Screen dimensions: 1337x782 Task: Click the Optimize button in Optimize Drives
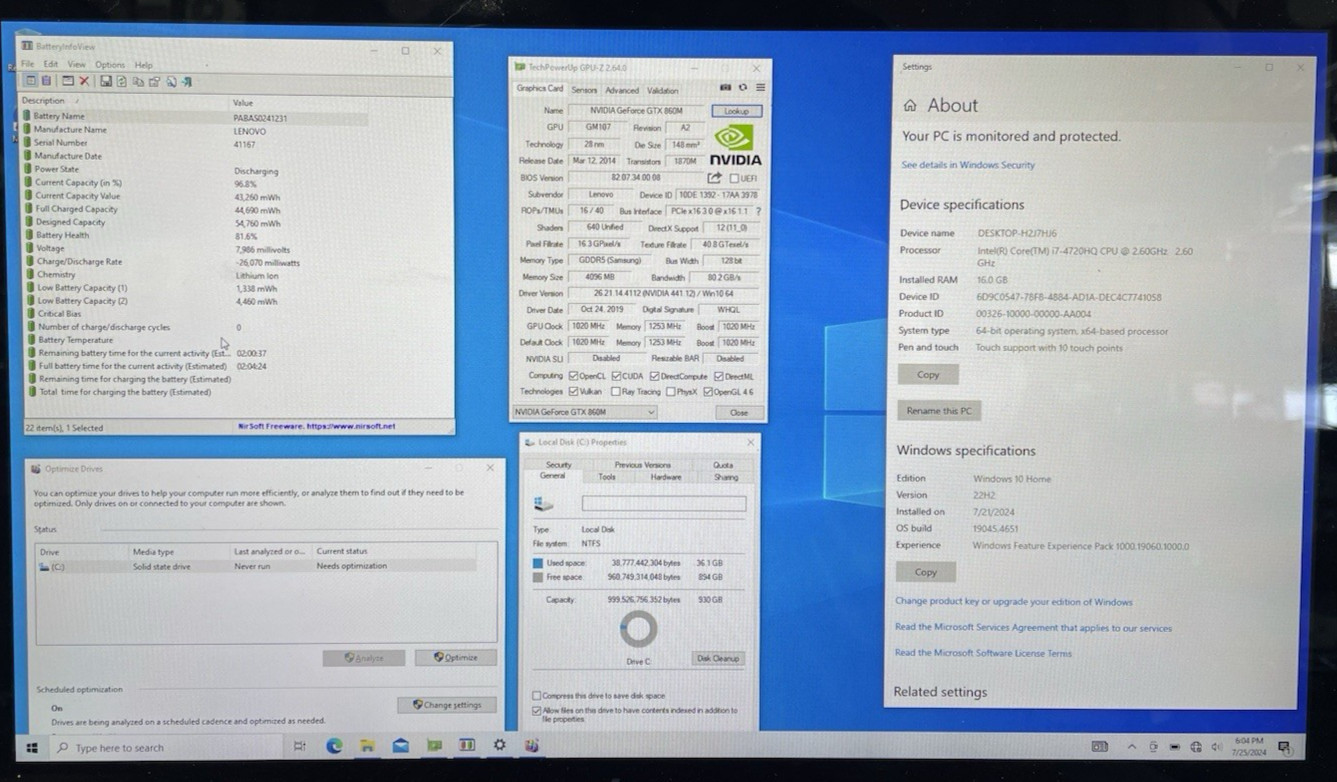[456, 657]
